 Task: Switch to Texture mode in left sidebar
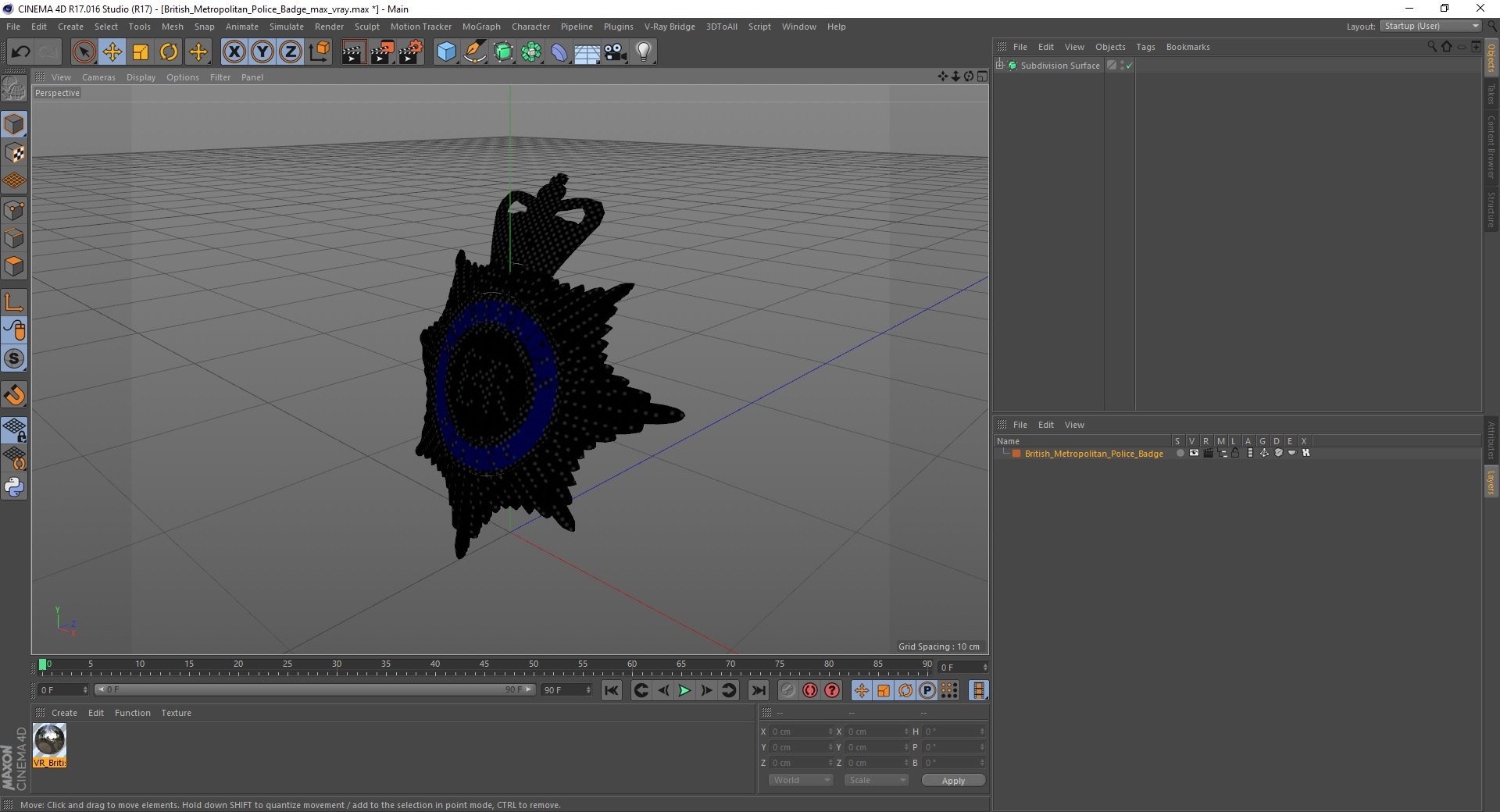coord(14,153)
